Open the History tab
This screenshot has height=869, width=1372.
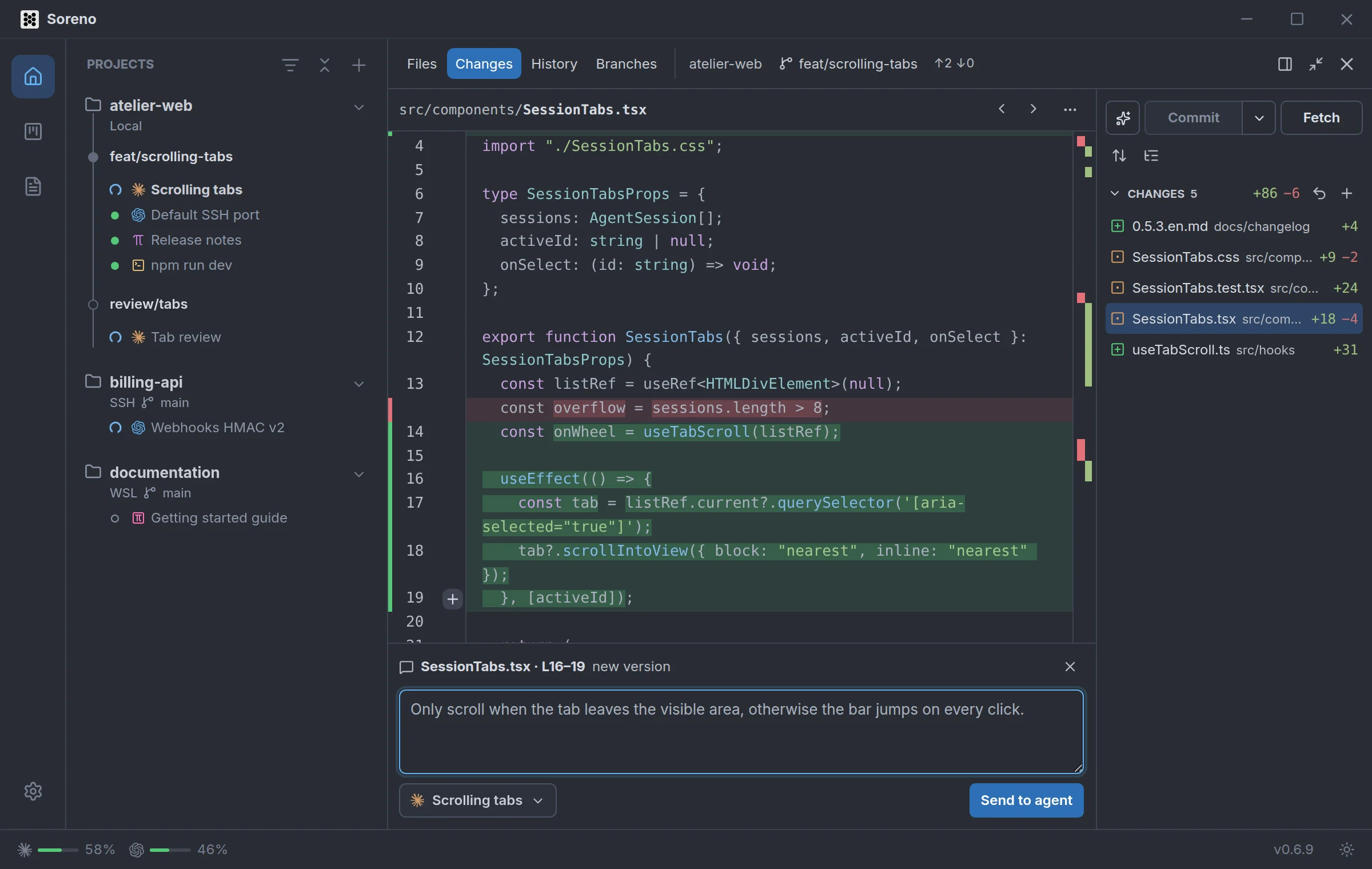coord(554,63)
